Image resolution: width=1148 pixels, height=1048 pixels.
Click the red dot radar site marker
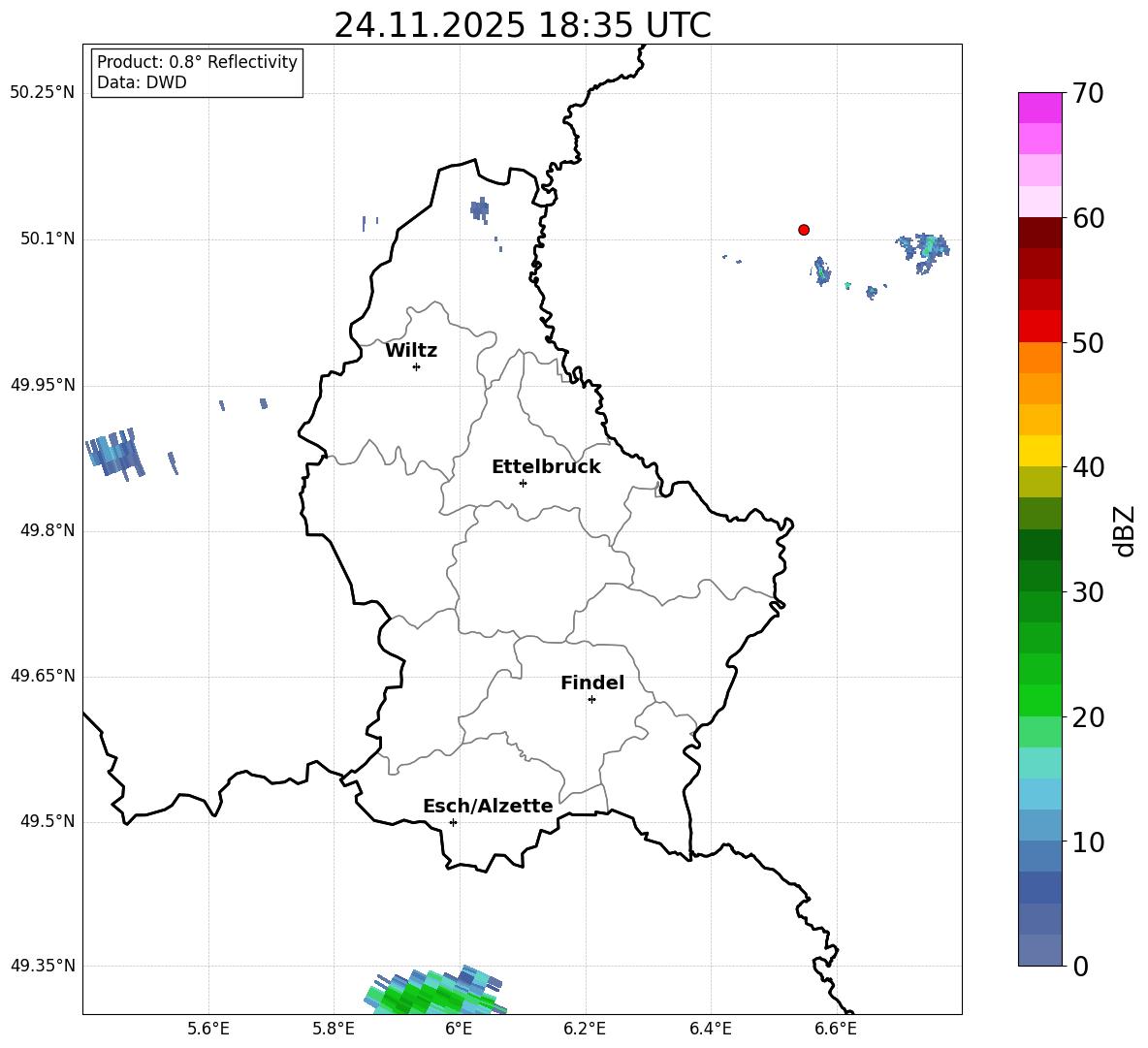coord(804,230)
